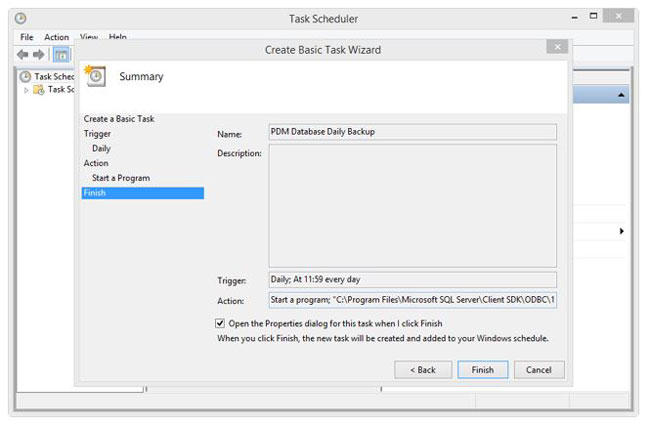Expand the Task Scheduler Library tree node

coord(27,90)
